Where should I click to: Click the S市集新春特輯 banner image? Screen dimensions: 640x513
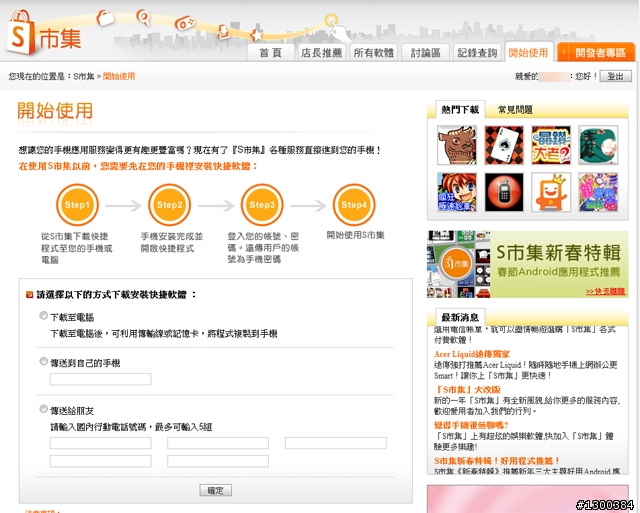click(528, 264)
